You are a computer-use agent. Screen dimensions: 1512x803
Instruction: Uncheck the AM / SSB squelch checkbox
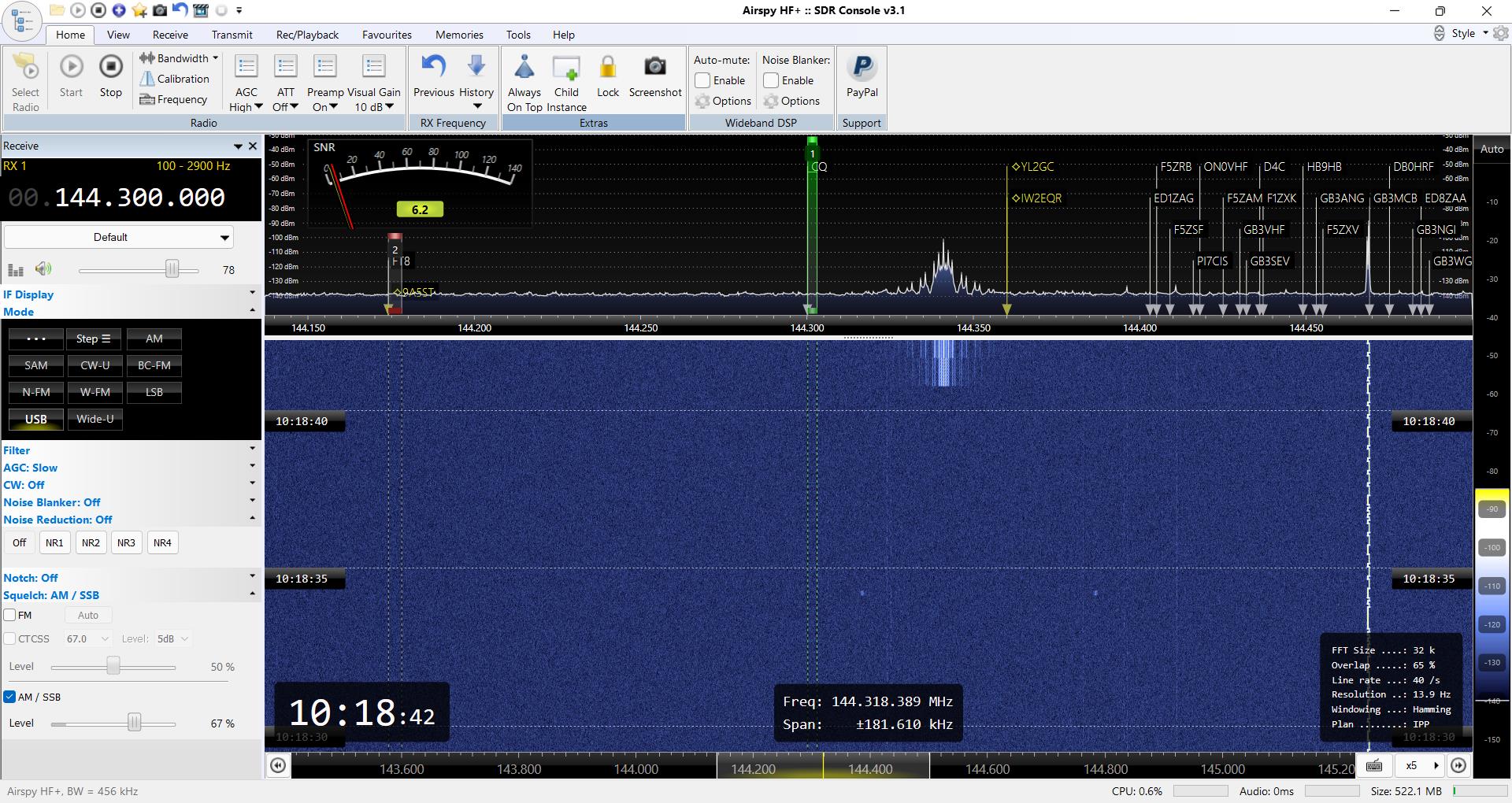pyautogui.click(x=10, y=697)
